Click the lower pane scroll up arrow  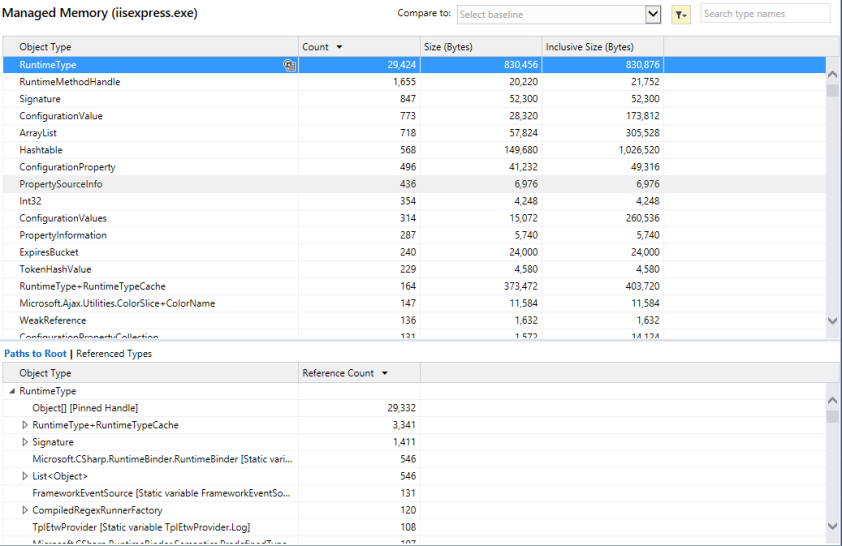(x=832, y=400)
